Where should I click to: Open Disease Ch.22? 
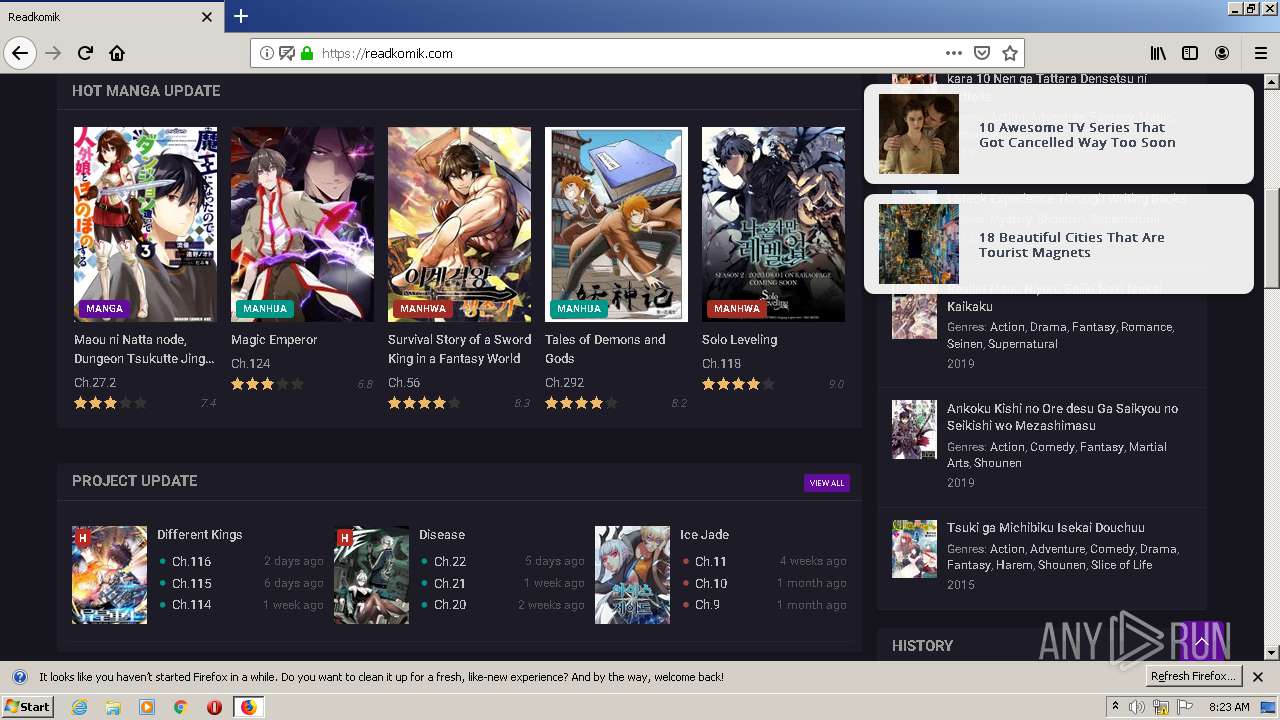pos(450,562)
